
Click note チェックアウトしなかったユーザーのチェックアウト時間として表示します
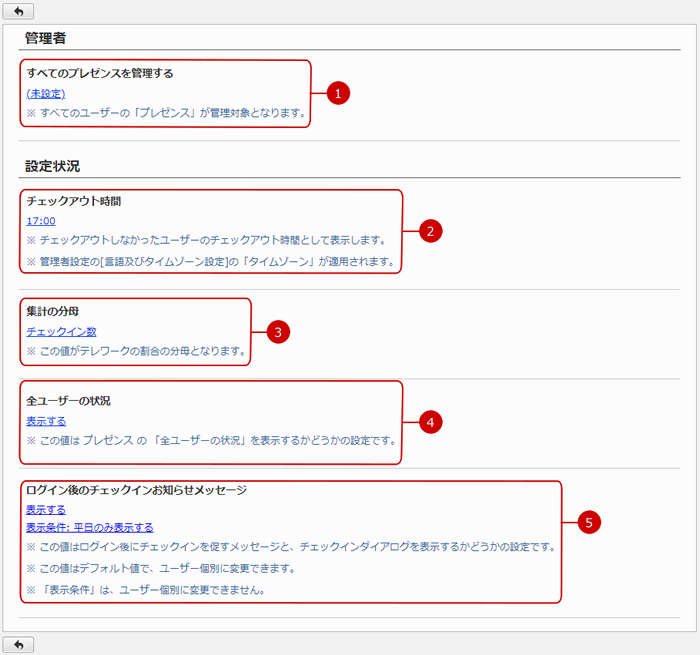tap(206, 240)
